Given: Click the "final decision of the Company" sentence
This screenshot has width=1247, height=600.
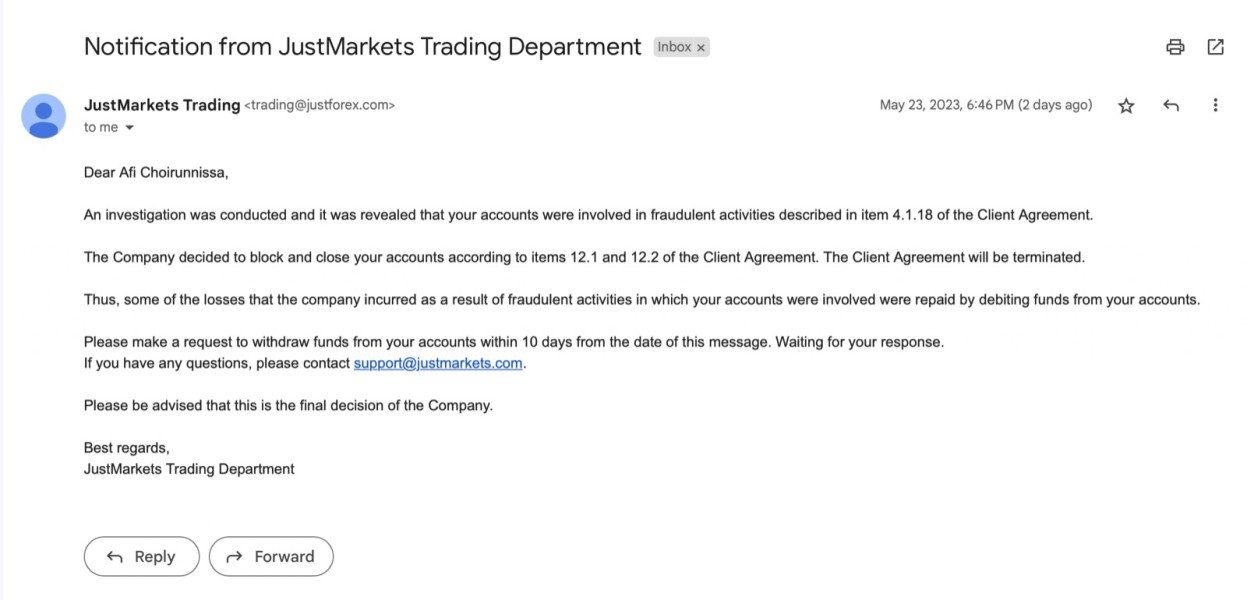Looking at the screenshot, I should [288, 405].
